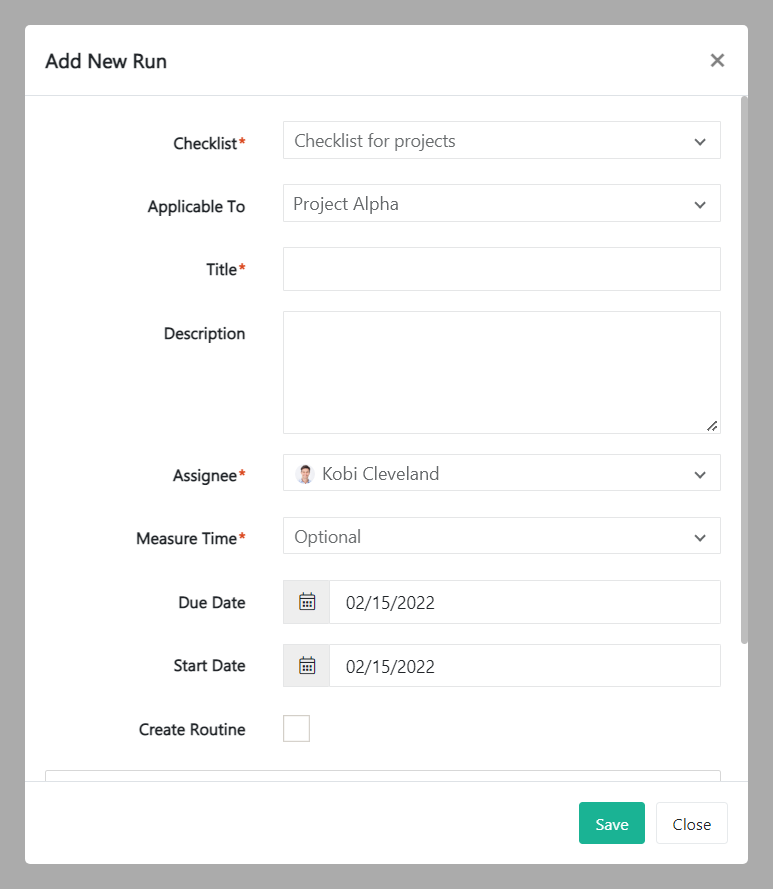Click the modal's vertical scrollbar

click(743, 370)
